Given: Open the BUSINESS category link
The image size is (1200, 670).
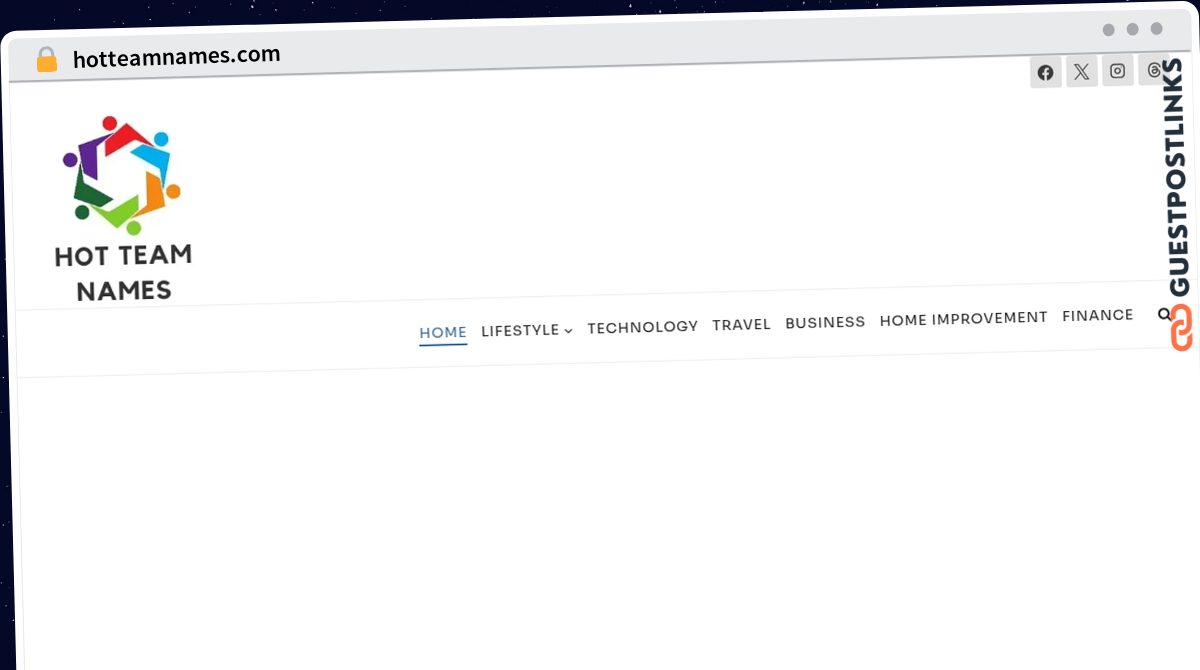Looking at the screenshot, I should tap(825, 321).
